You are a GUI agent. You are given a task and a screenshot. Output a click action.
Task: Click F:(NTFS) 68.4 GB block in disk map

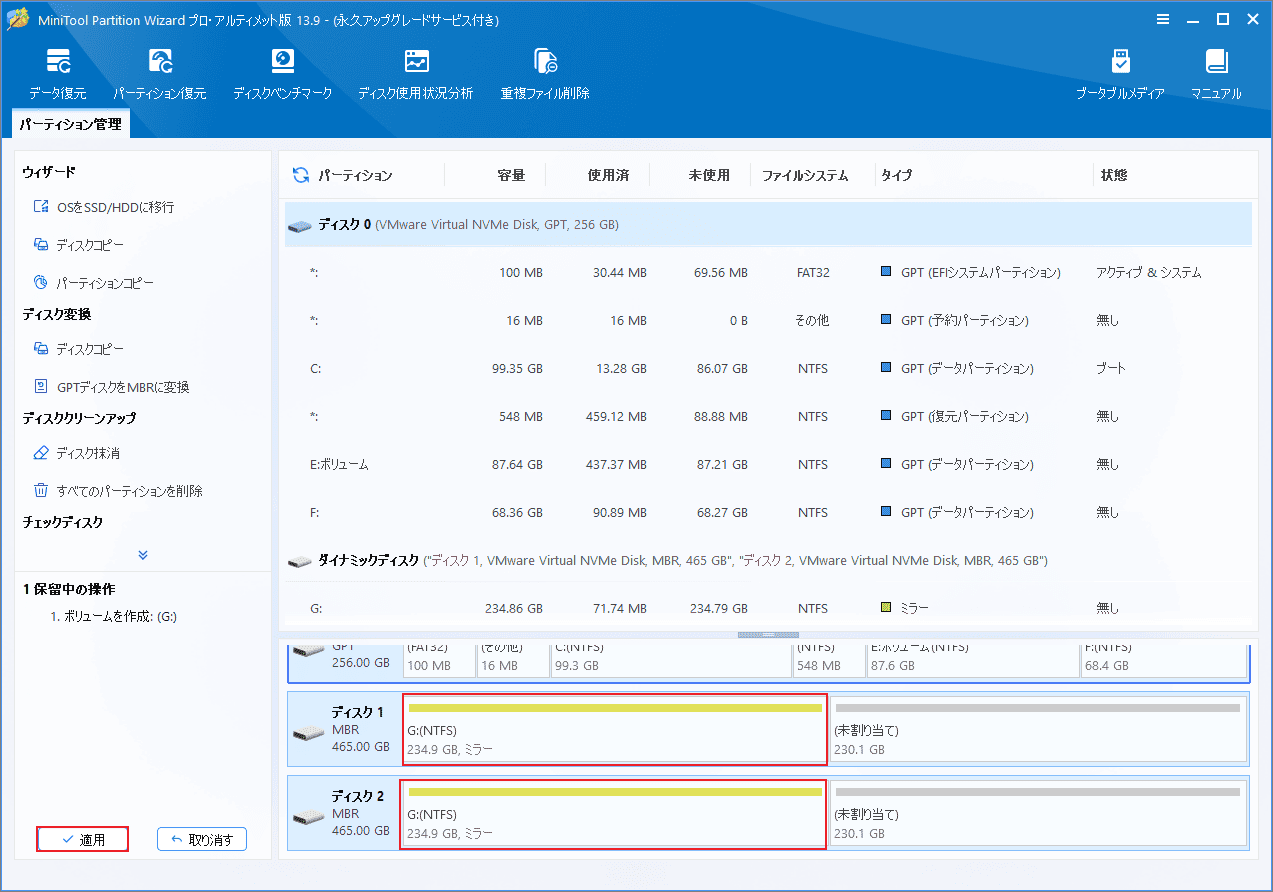[x=1164, y=660]
